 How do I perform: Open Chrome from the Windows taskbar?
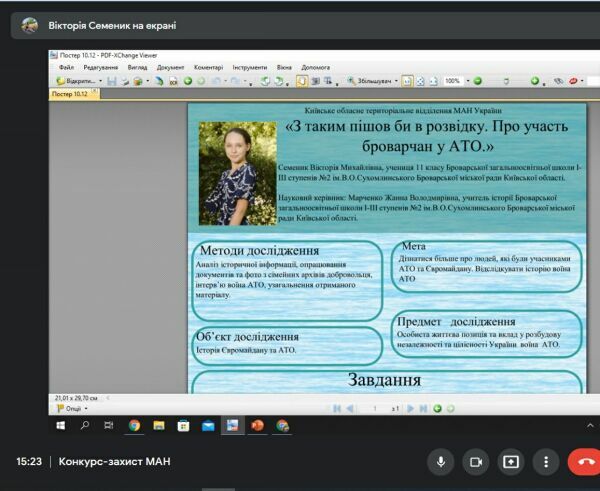[x=134, y=425]
